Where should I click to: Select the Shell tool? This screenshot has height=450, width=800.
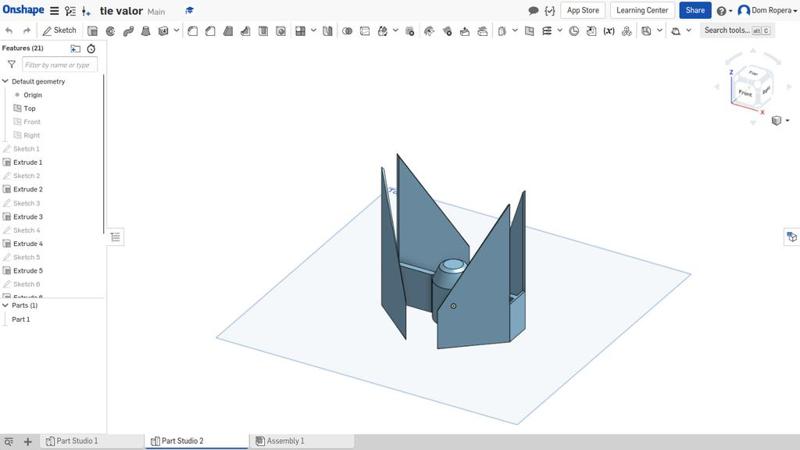(x=263, y=31)
